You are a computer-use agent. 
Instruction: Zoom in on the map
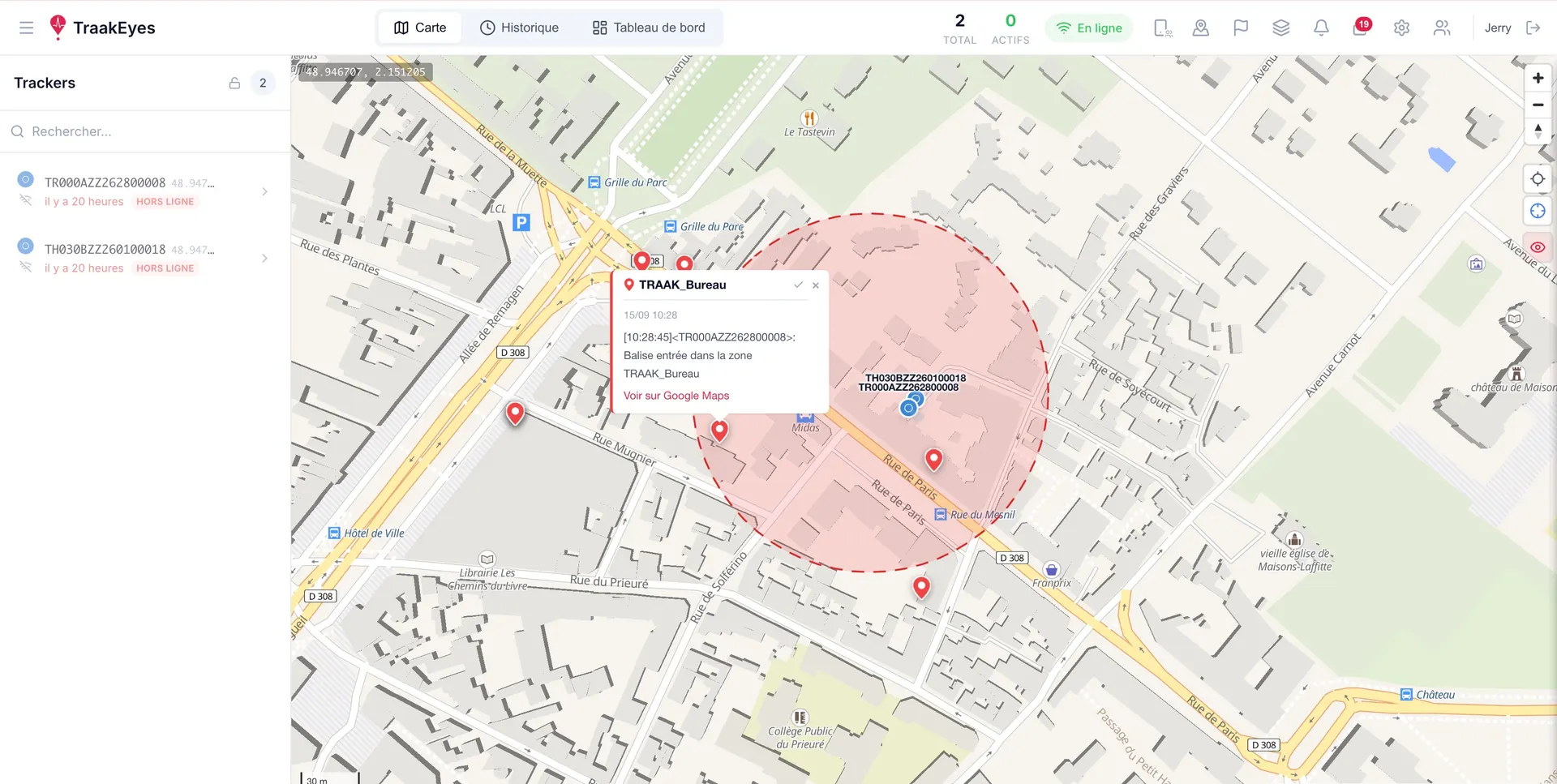click(1538, 78)
